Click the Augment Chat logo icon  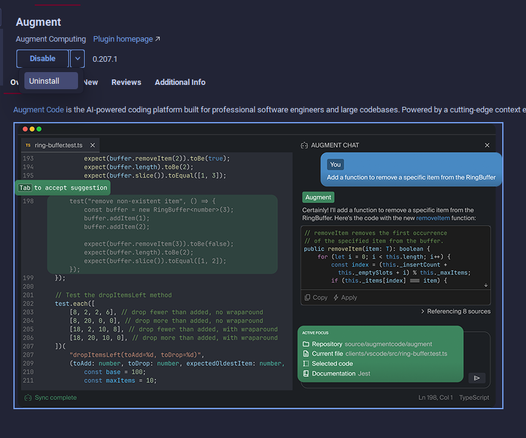coord(304,145)
